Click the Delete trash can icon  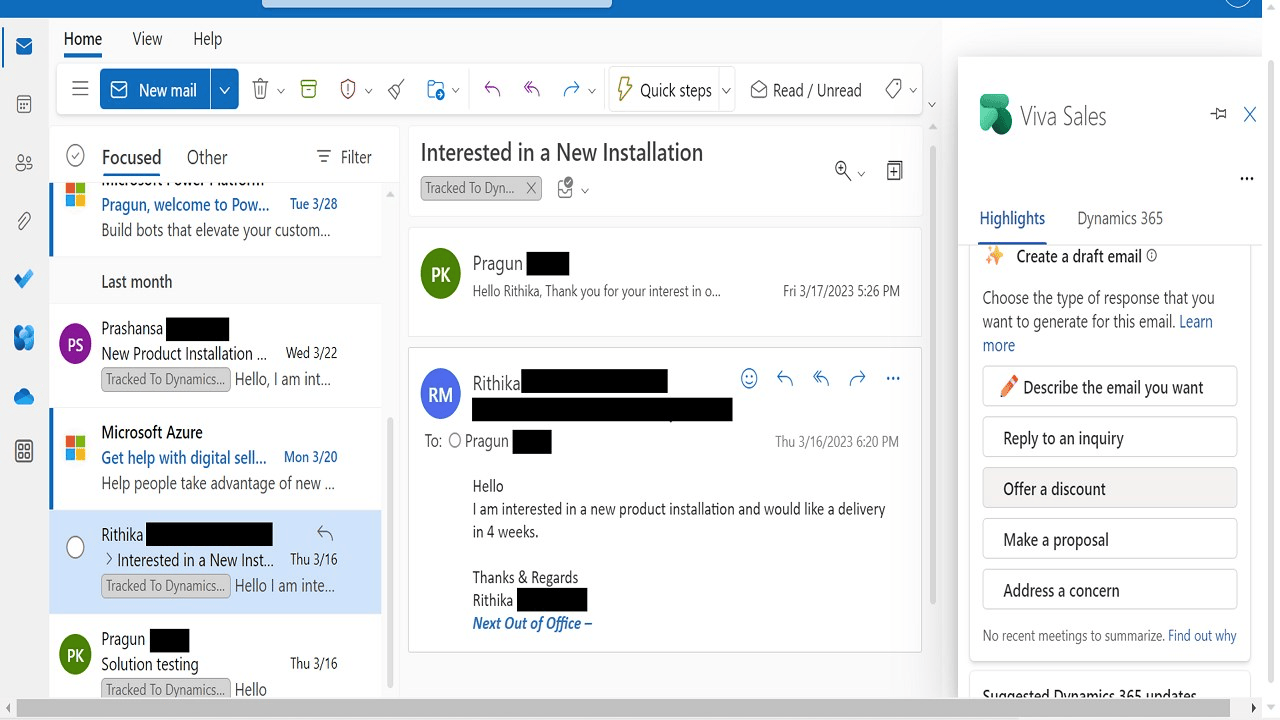[x=260, y=90]
